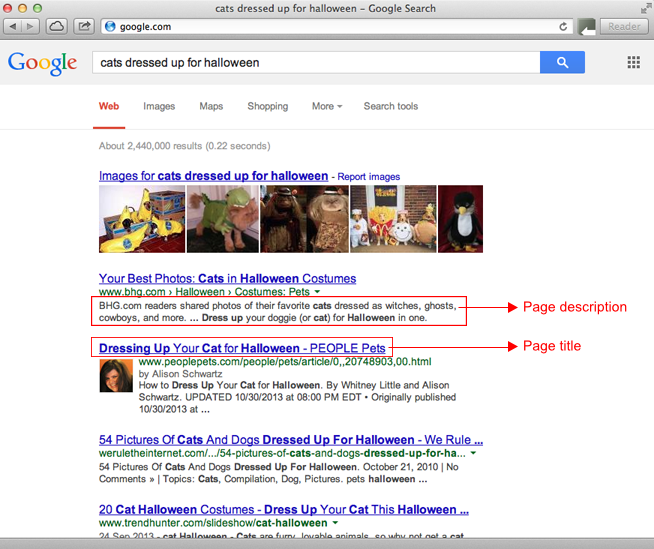
Task: Expand dropdown arrow next to trendhunter URL
Action: coord(335,523)
